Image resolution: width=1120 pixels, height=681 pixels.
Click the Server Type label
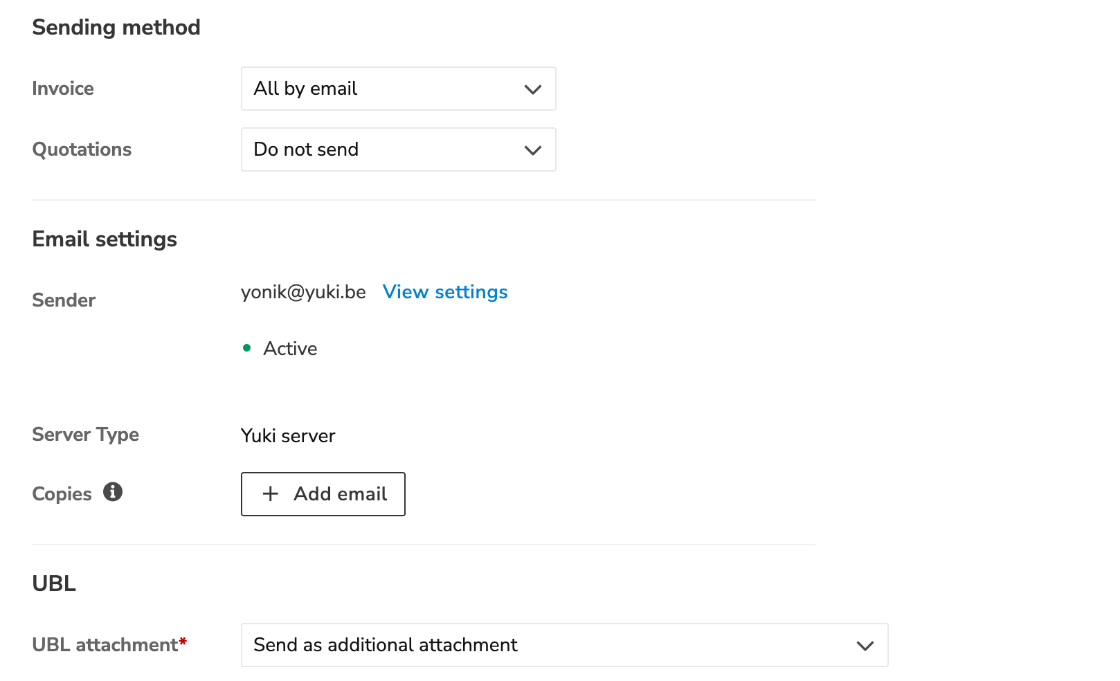click(x=86, y=434)
